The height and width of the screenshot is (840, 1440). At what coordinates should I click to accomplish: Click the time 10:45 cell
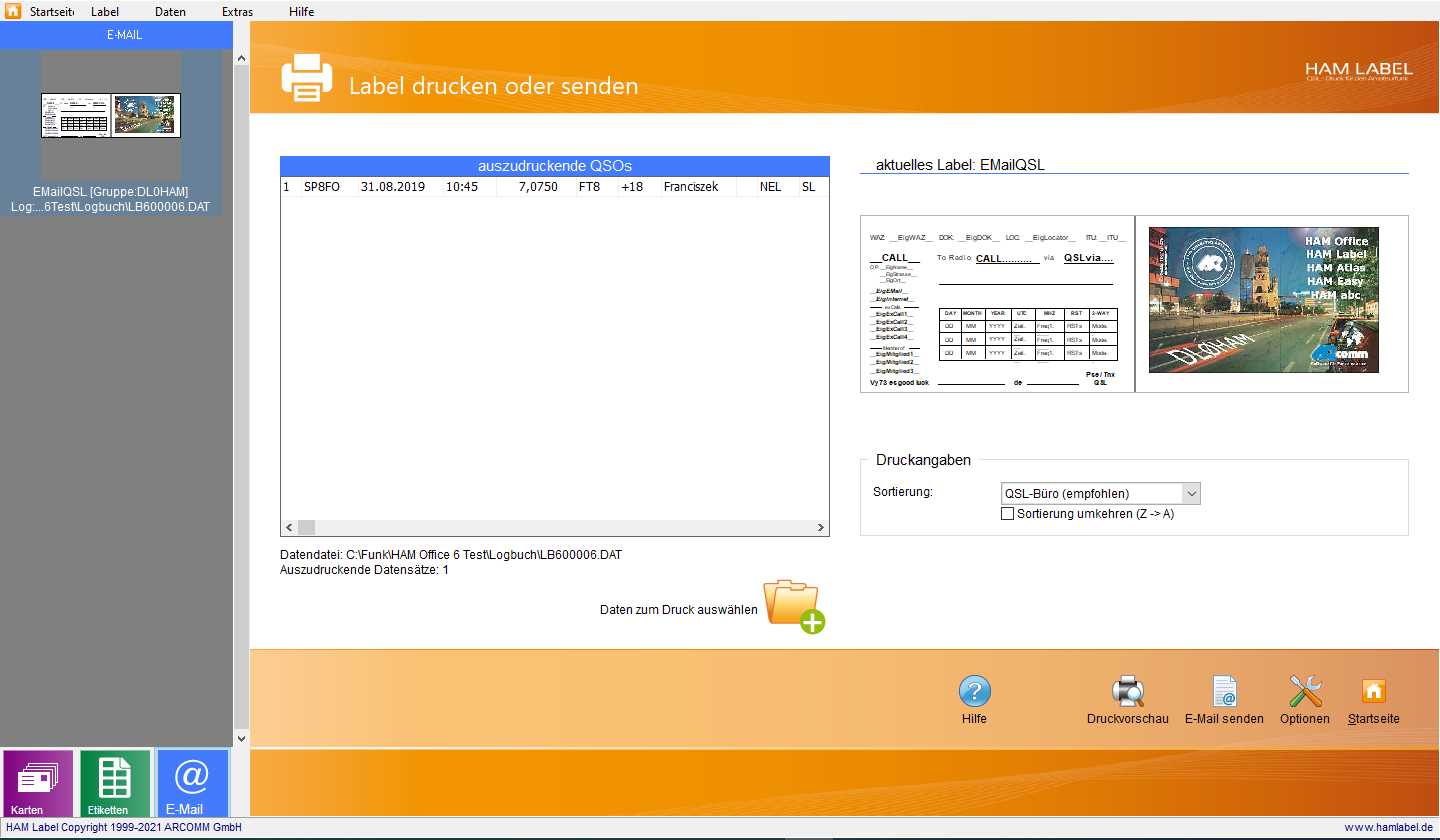point(462,187)
